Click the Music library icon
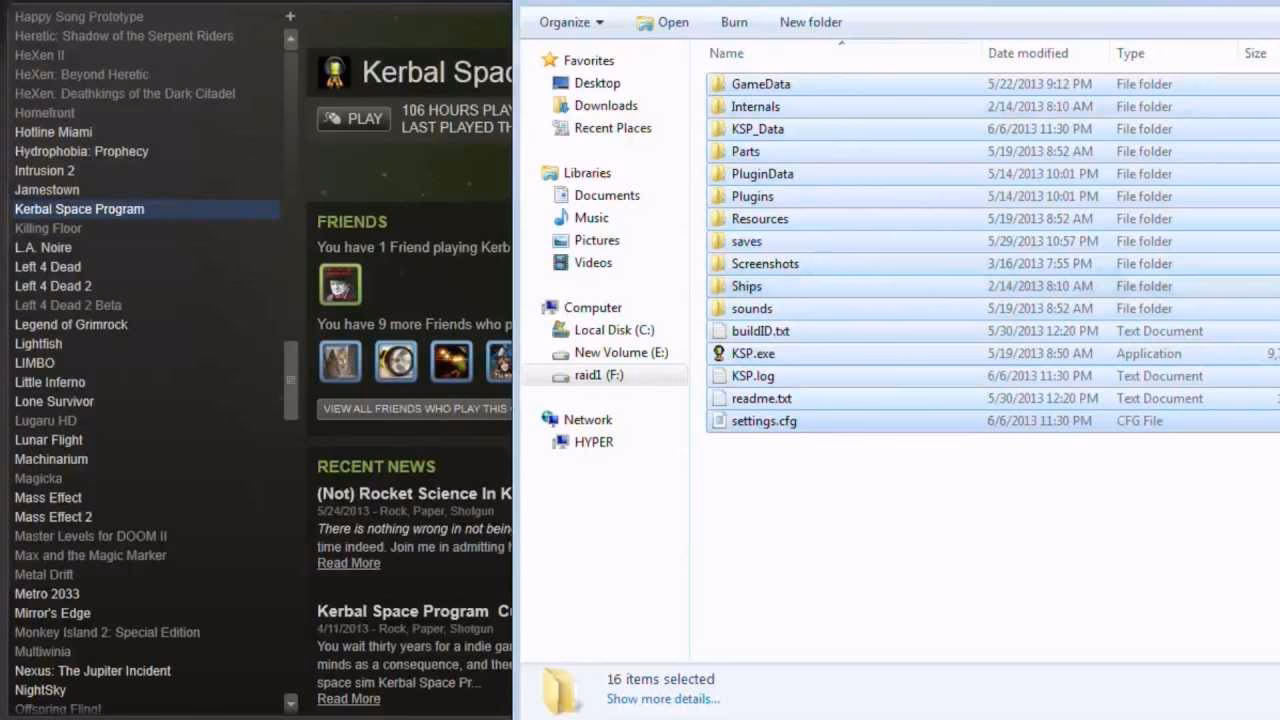The image size is (1280, 720). pyautogui.click(x=561, y=218)
